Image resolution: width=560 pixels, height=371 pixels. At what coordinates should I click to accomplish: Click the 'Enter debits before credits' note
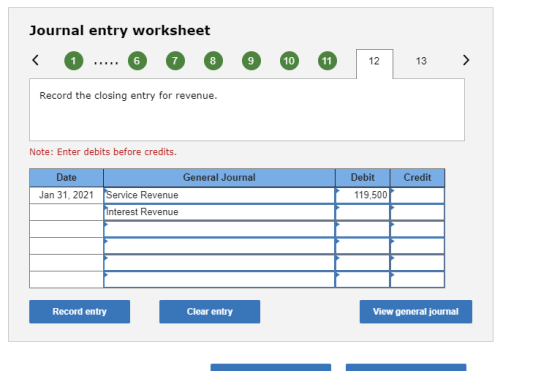[103, 152]
